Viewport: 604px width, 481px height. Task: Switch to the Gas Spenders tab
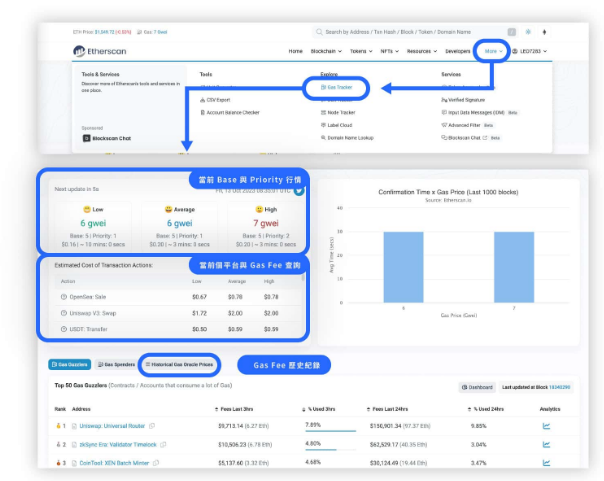pos(116,364)
